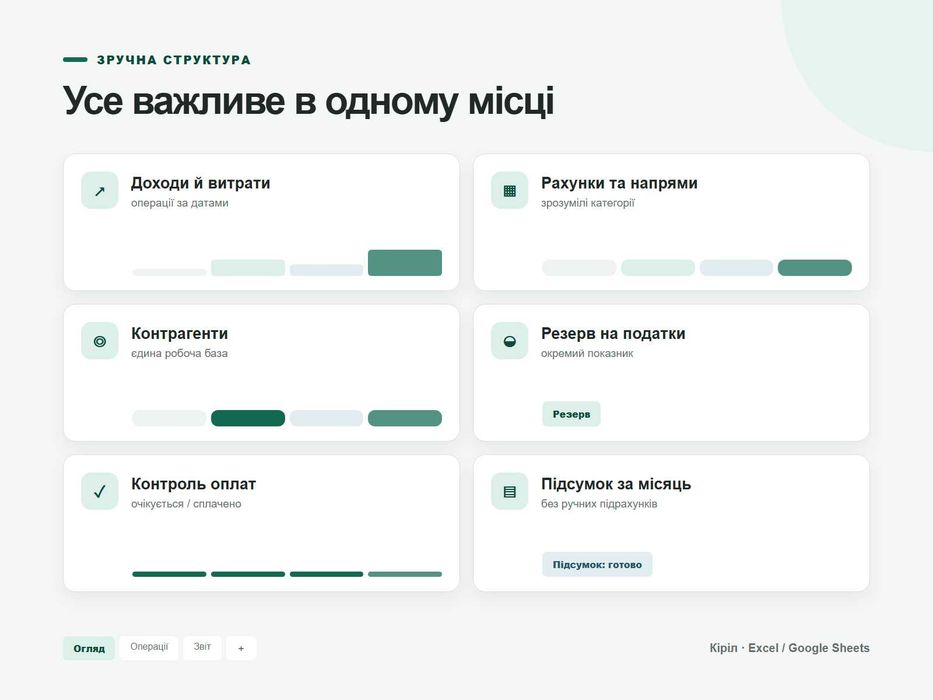Viewport: 933px width, 700px height.
Task: Click the окремий показник subtitle
Action: point(587,354)
